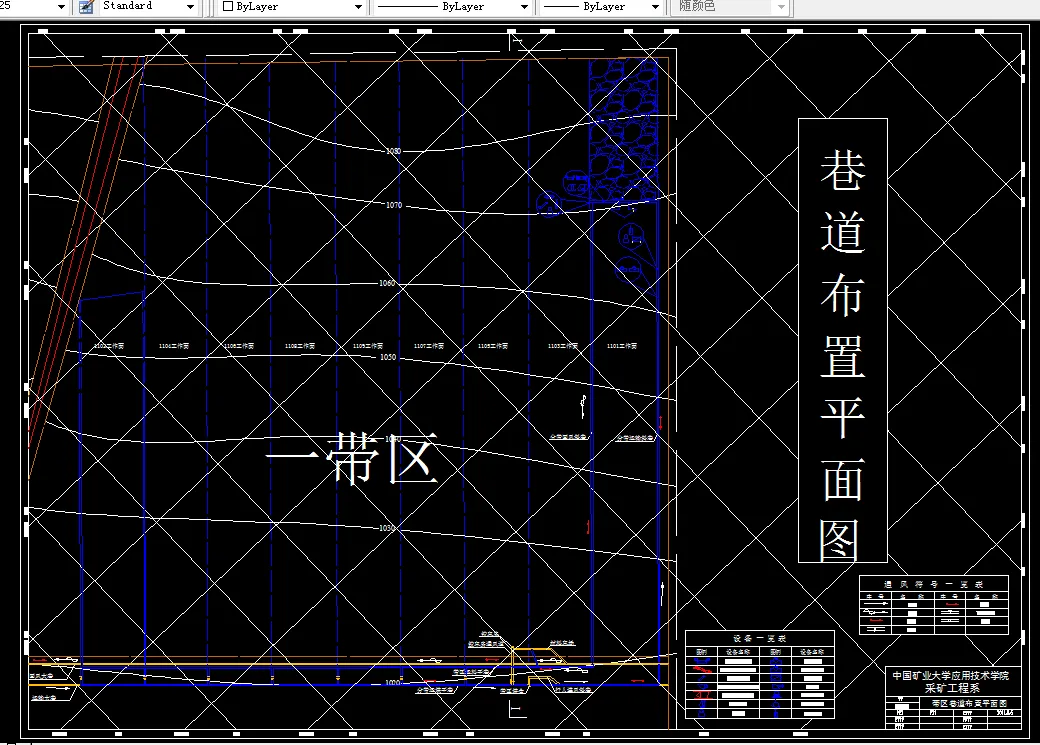The image size is (1040, 745).
Task: Select the 一带区 text label in the drawing
Action: (355, 460)
